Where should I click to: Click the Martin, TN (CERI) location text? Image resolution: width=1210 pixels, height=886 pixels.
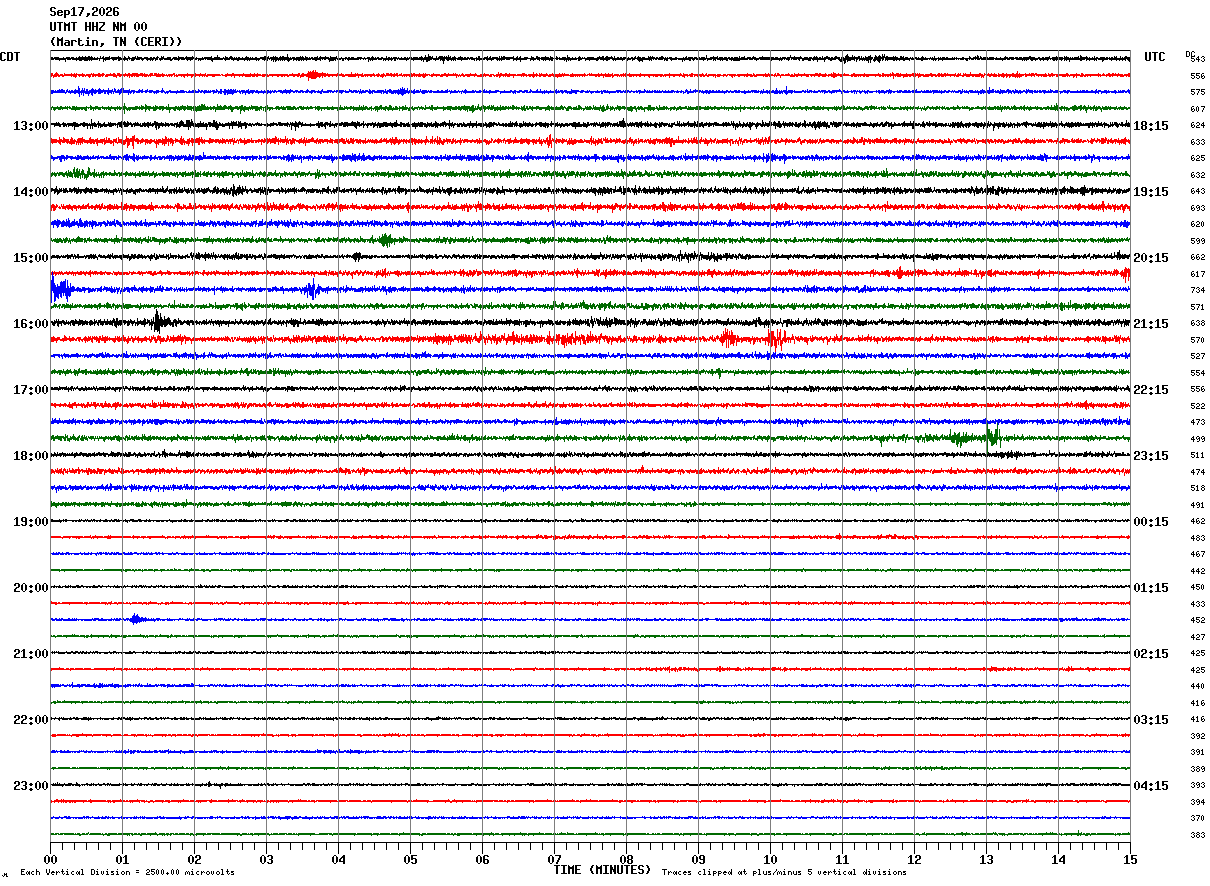pyautogui.click(x=116, y=42)
